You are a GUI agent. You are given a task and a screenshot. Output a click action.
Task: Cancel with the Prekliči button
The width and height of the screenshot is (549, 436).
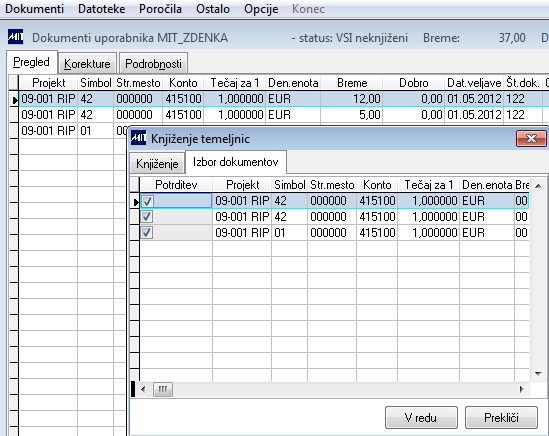(501, 417)
